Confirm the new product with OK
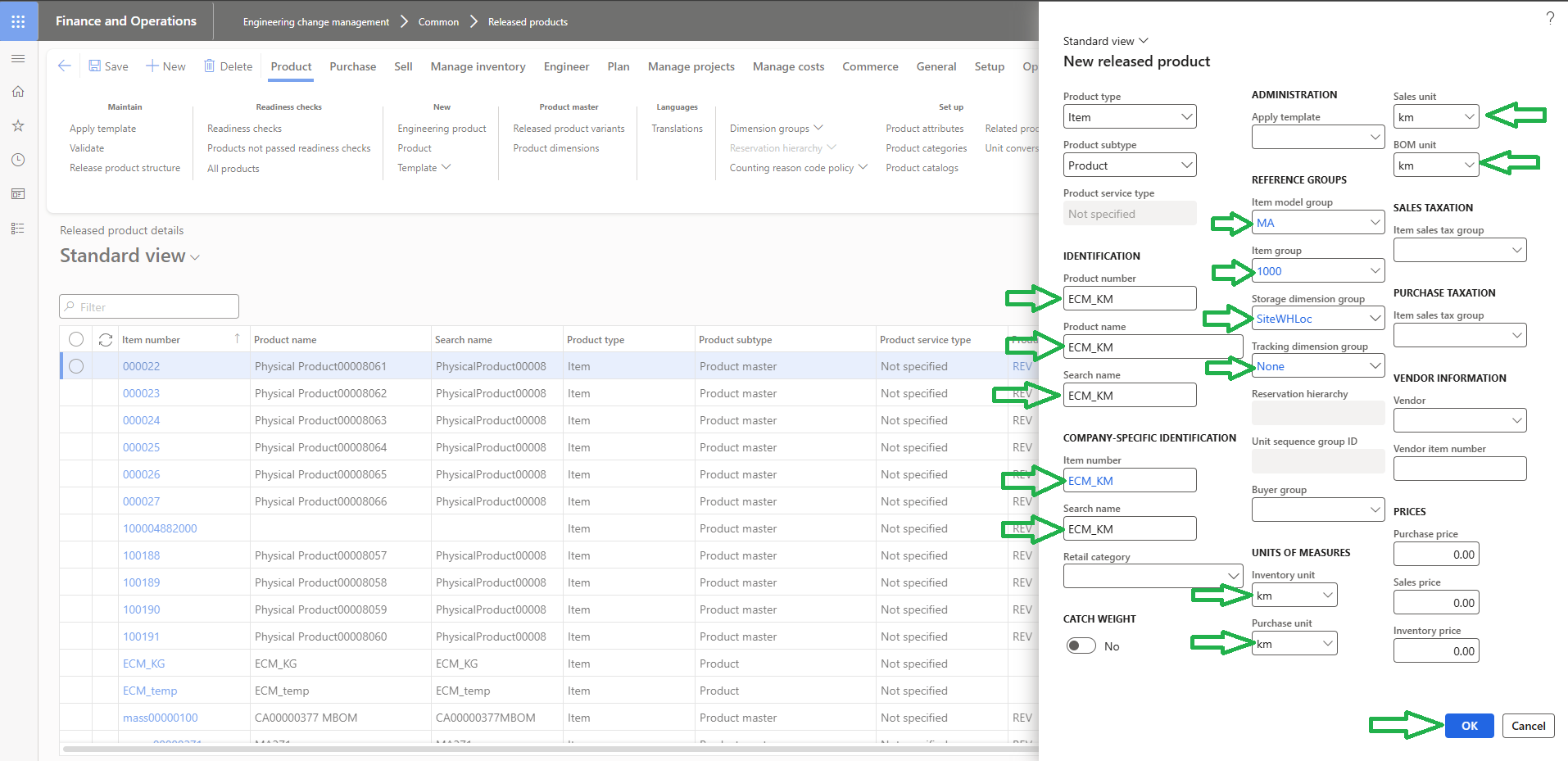The width and height of the screenshot is (1568, 761). tap(1468, 726)
